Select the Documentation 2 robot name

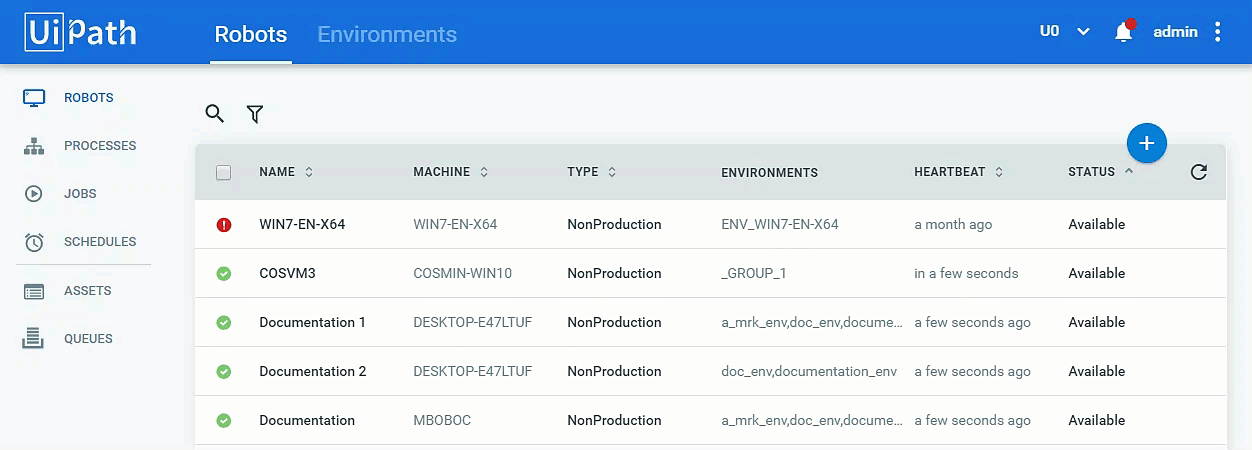click(x=313, y=372)
